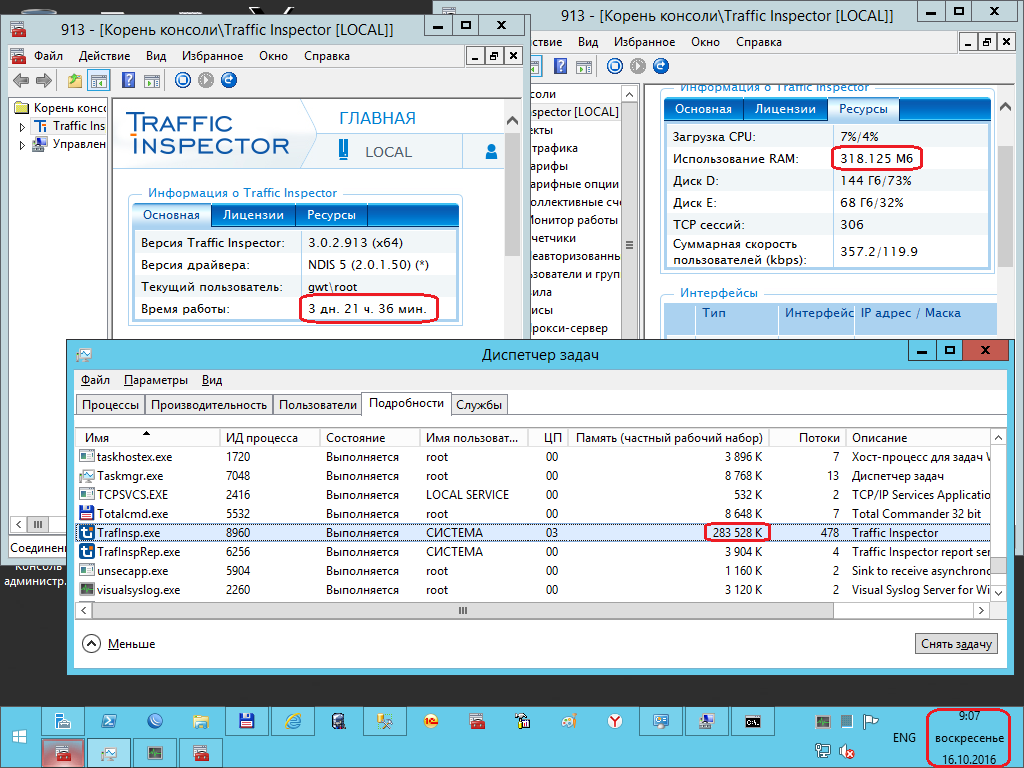The width and height of the screenshot is (1024, 768).
Task: Toggle the console tree icon in ГЛАВНАЯ window toolbar
Action: (x=99, y=81)
